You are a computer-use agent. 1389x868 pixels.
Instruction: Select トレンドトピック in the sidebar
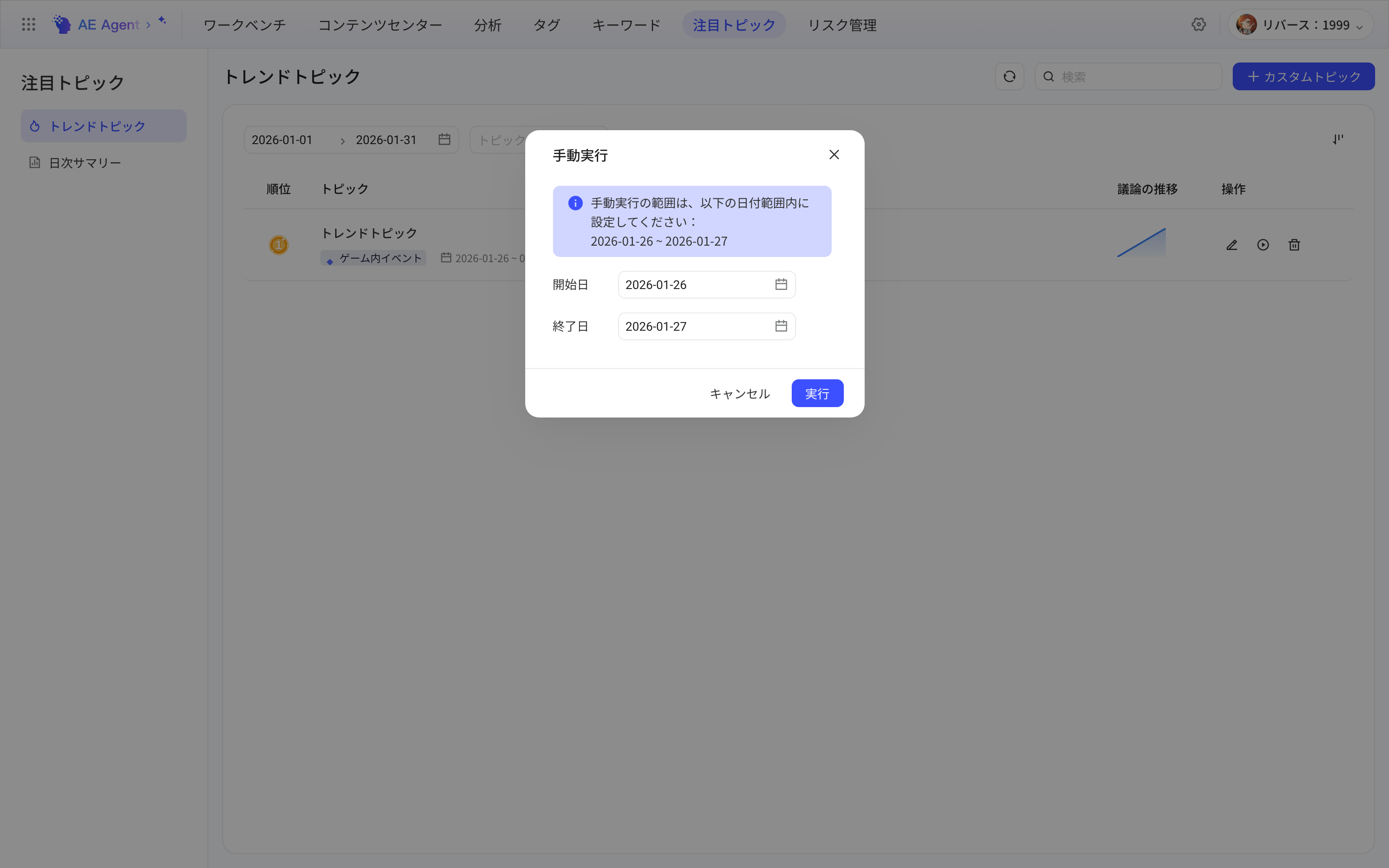(x=104, y=126)
